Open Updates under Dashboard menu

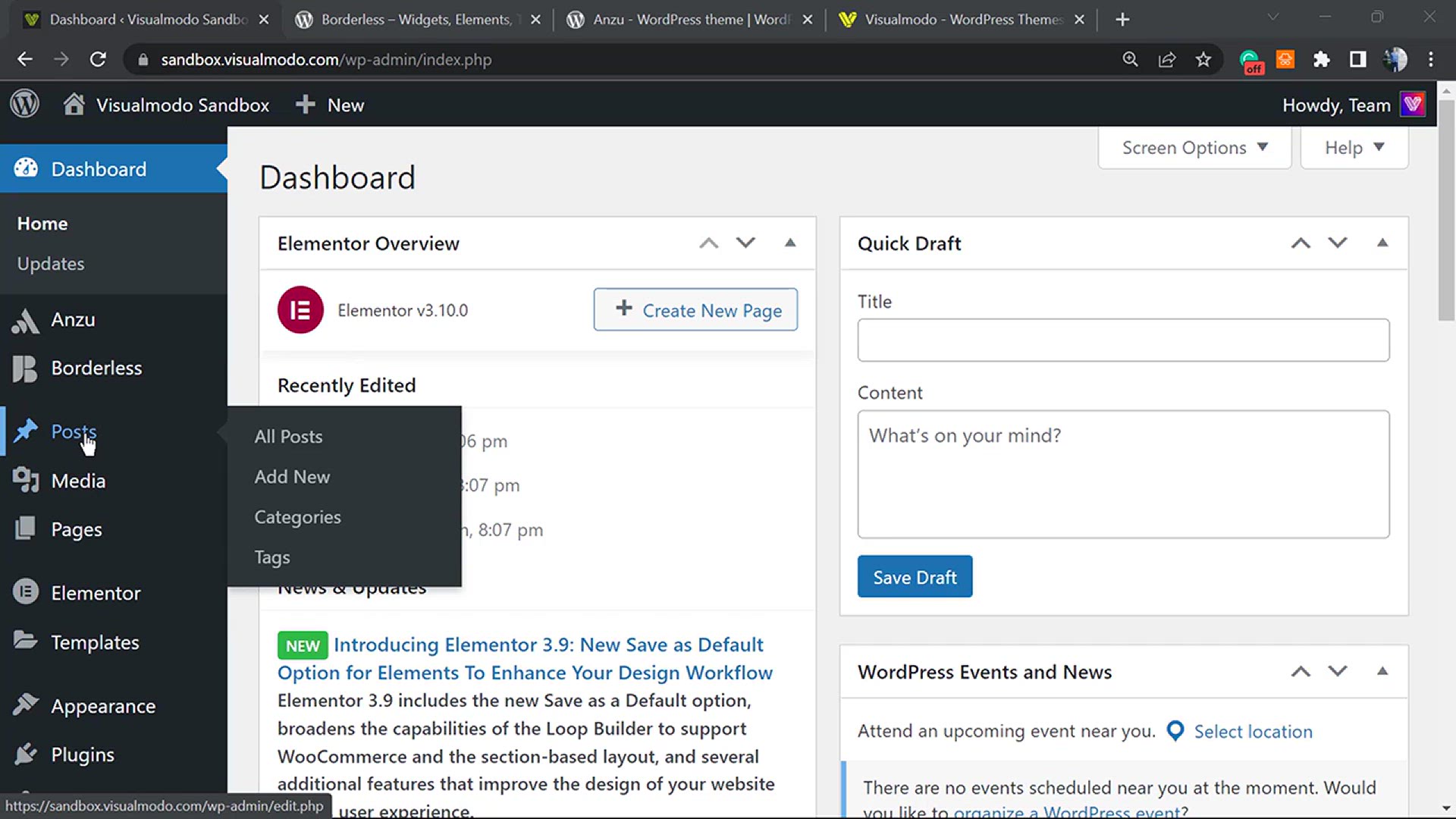[x=51, y=264]
